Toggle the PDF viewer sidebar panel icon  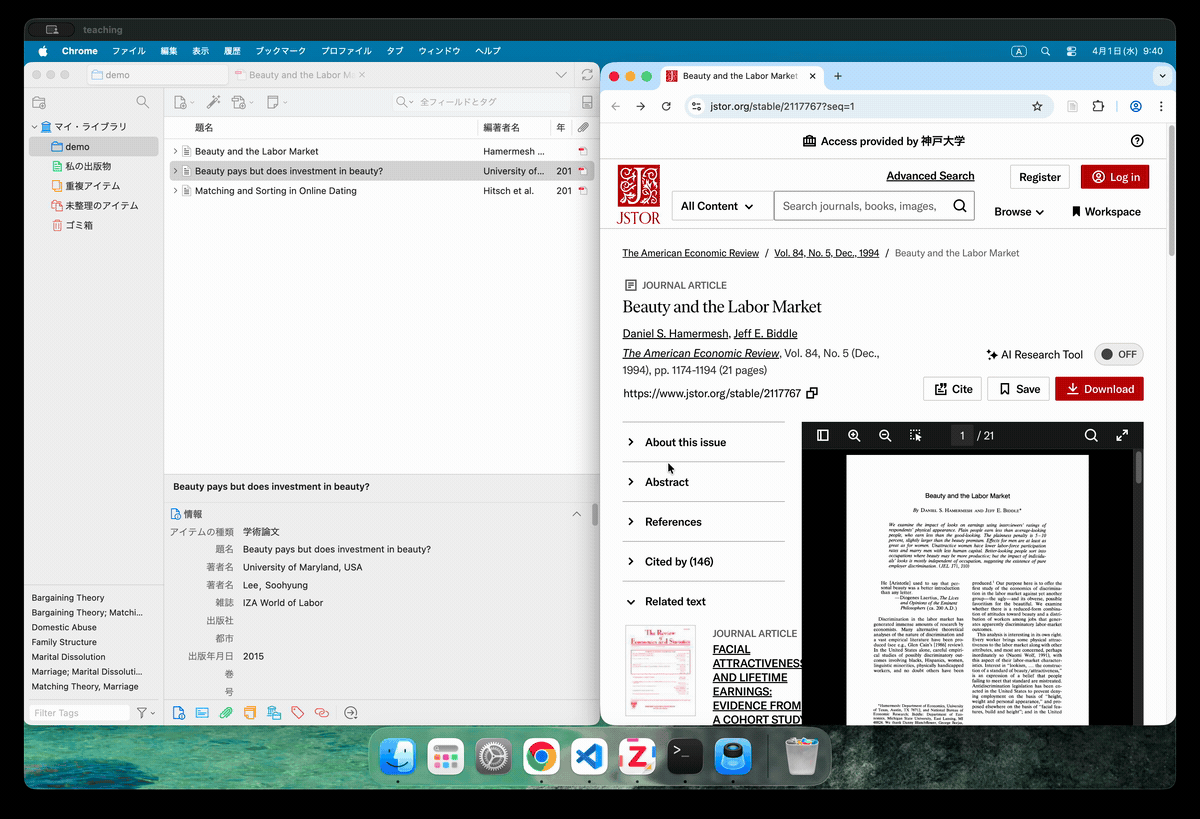[823, 436]
